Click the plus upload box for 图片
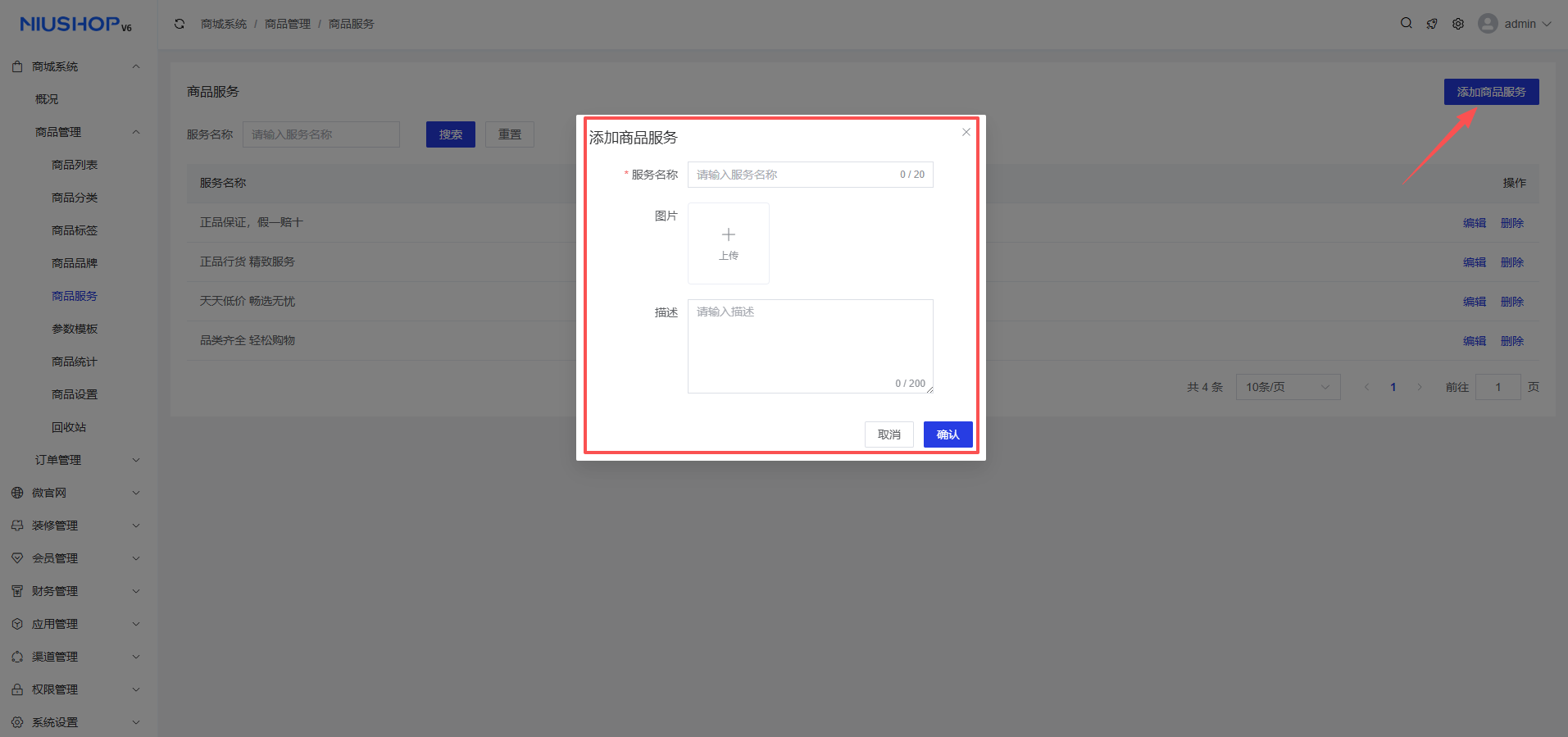The height and width of the screenshot is (737, 1568). pos(729,243)
